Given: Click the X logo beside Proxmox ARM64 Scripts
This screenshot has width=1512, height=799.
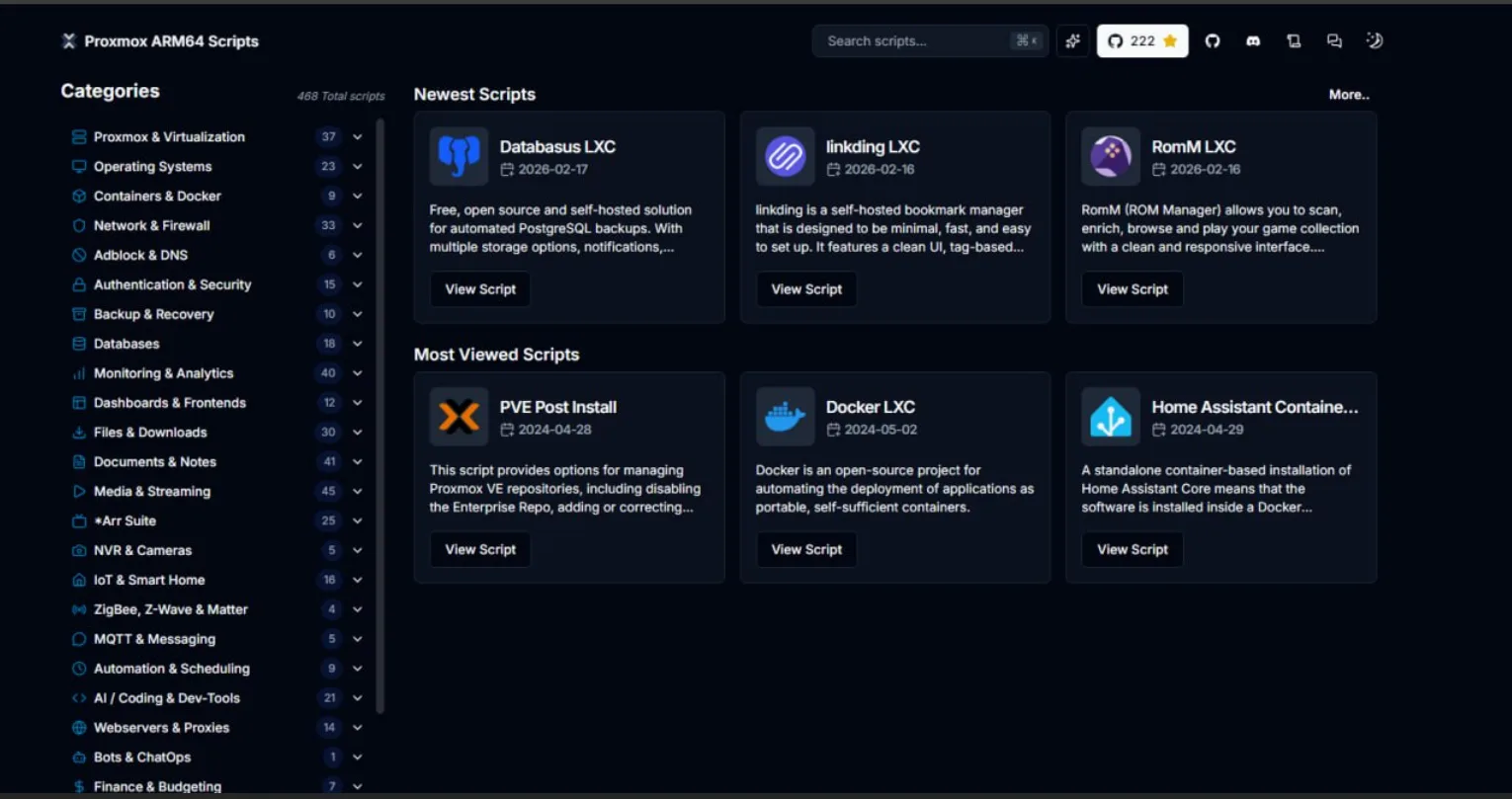Looking at the screenshot, I should tap(69, 41).
